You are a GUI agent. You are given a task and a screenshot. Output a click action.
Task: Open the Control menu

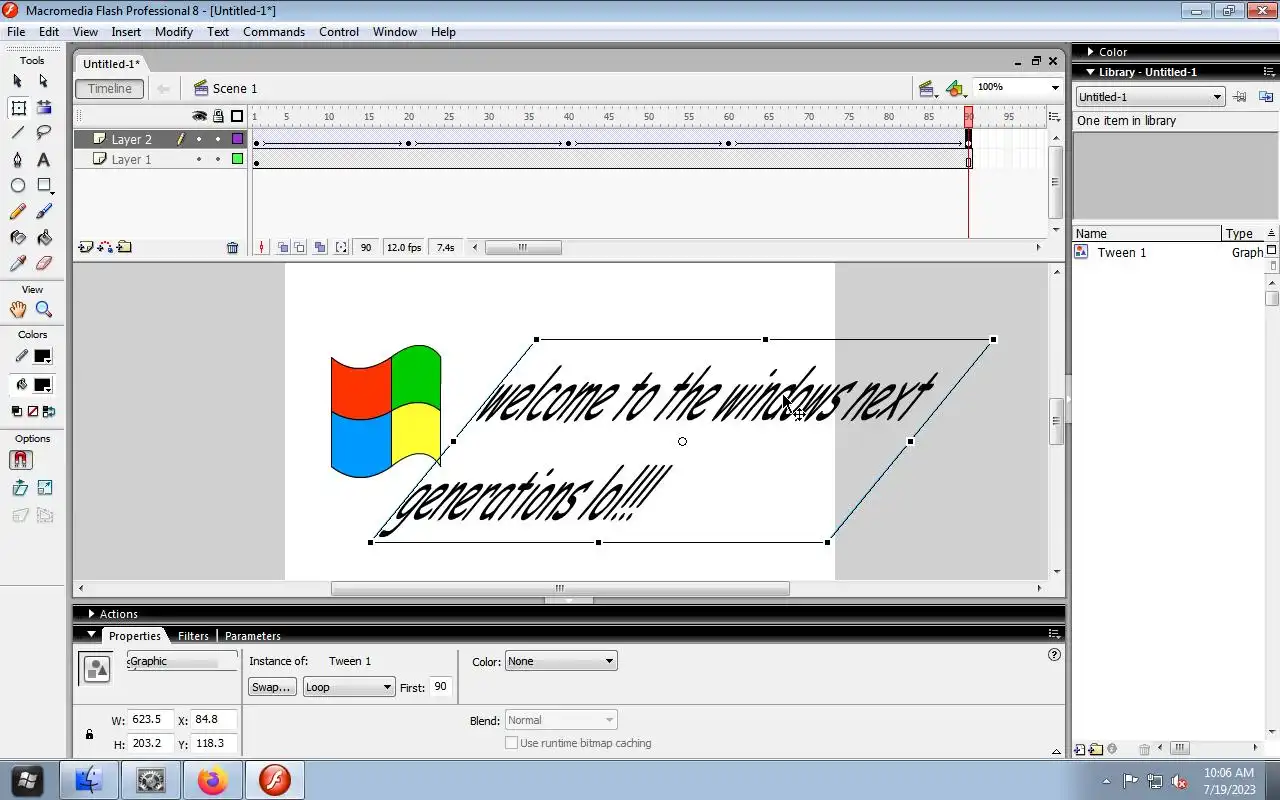pyautogui.click(x=339, y=32)
